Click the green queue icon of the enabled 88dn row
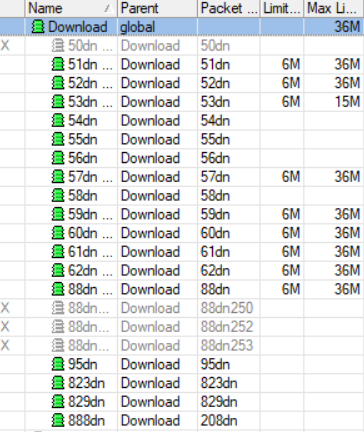Screen dimensions: 364x432 (58, 289)
